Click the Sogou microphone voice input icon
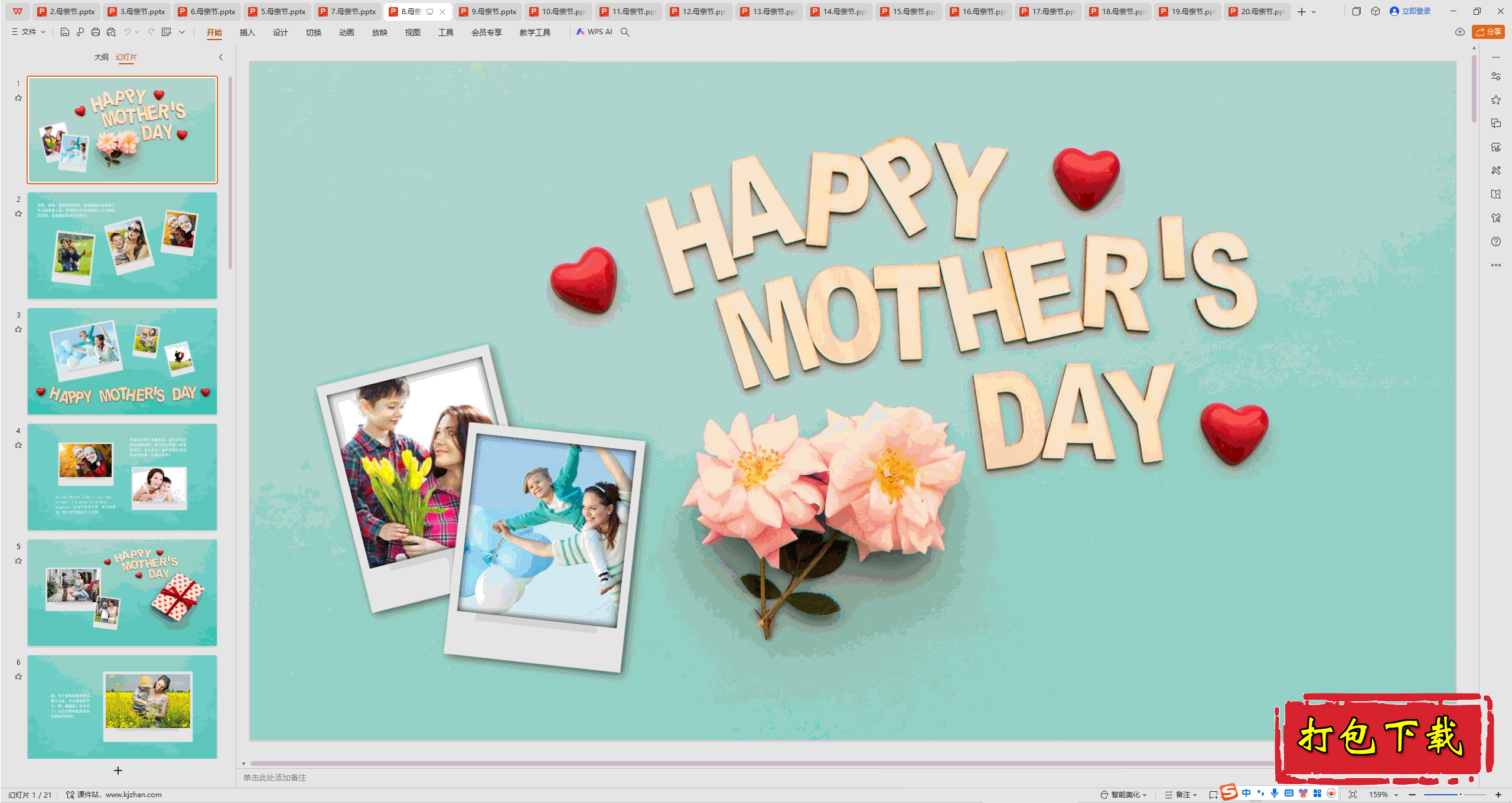Viewport: 1512px width, 803px height. pyautogui.click(x=1275, y=793)
